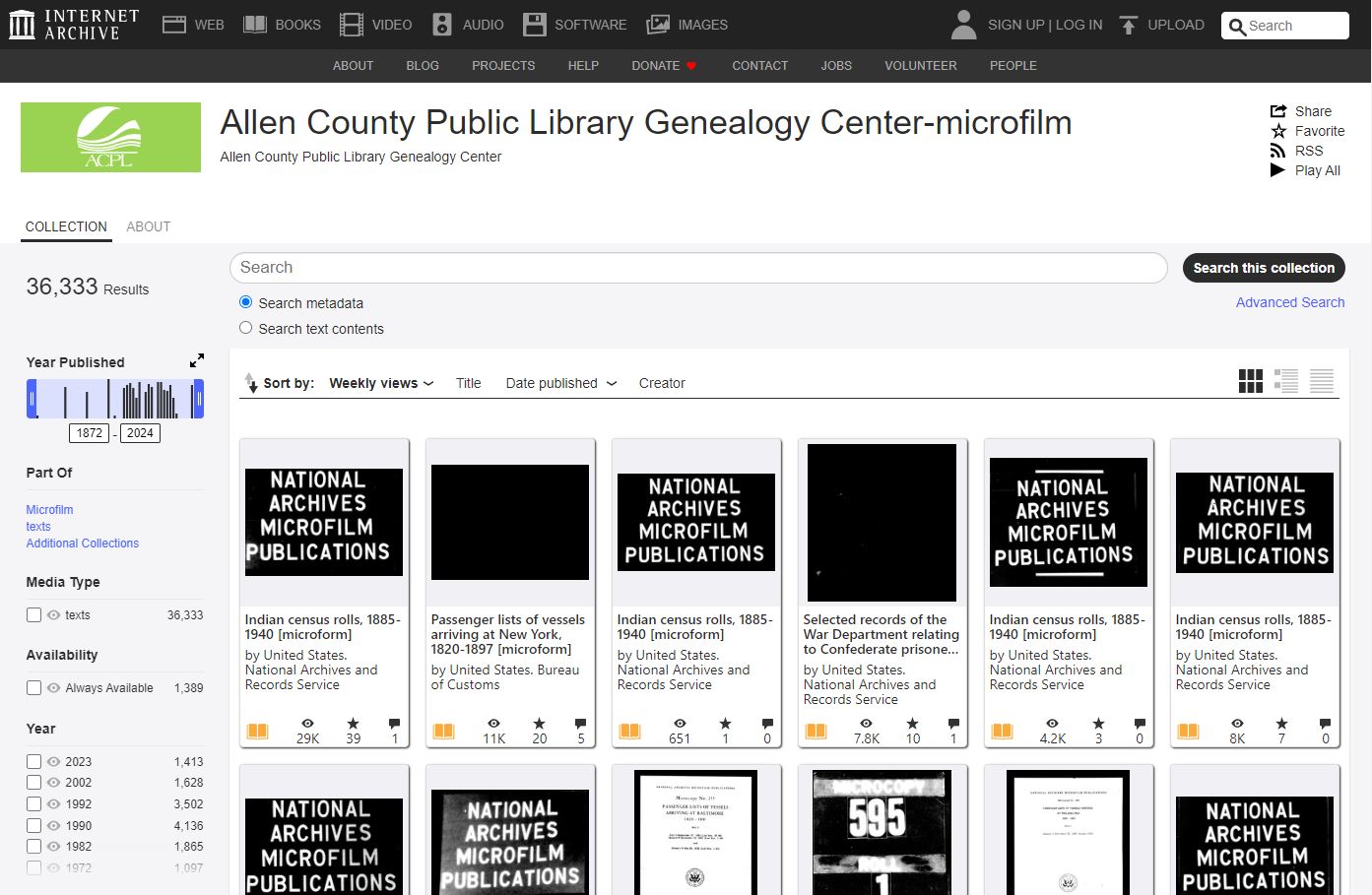Open the MICROCOPY 595 thumbnail item
This screenshot has height=895, width=1372.
[882, 833]
